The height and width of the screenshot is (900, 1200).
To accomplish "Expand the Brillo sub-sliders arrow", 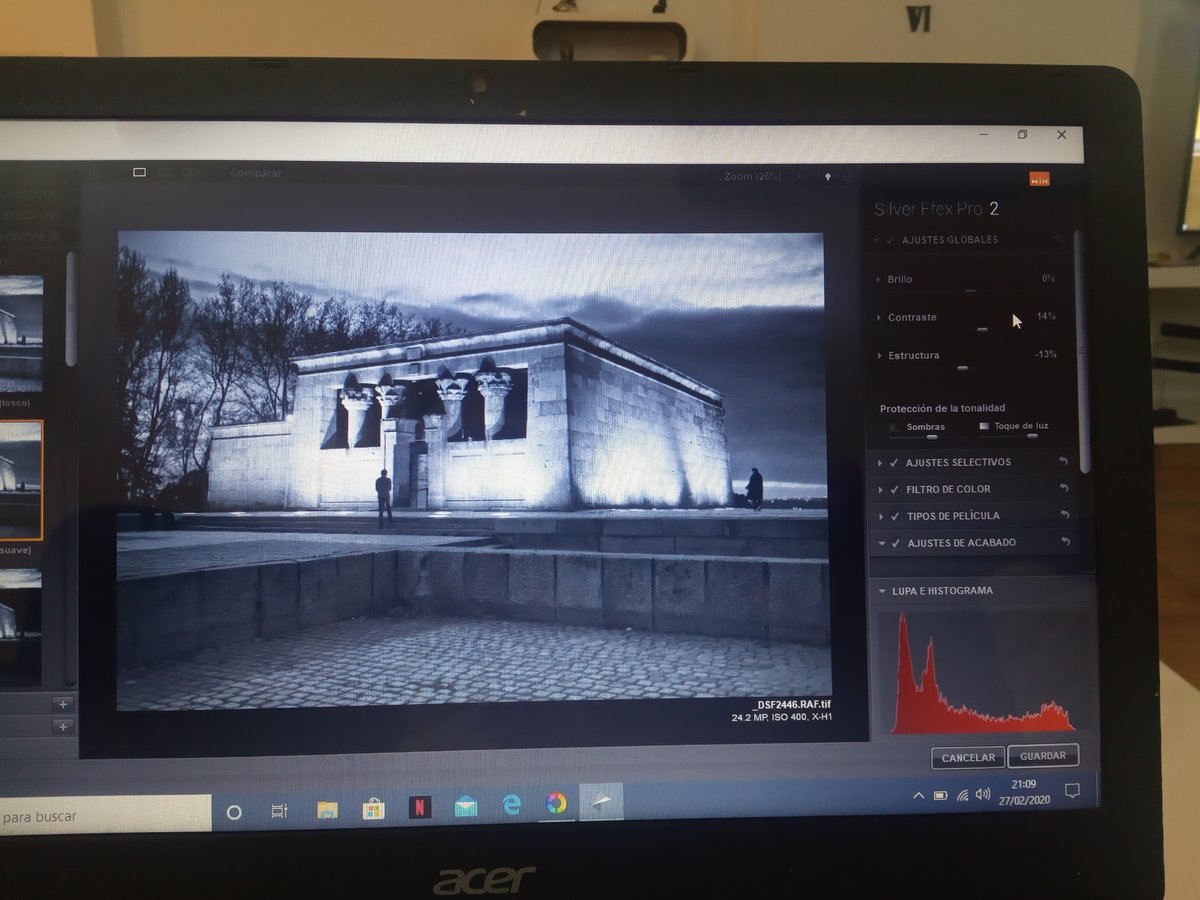I will [x=878, y=280].
